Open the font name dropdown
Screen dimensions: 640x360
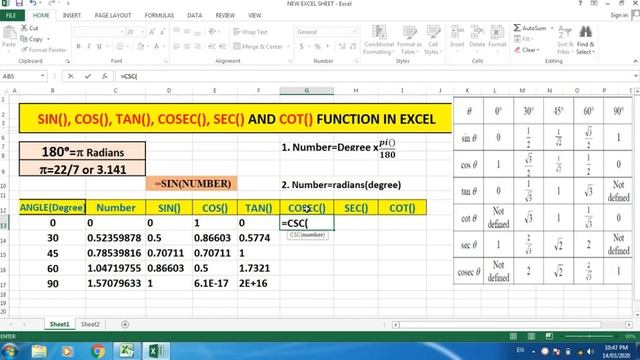[122, 32]
